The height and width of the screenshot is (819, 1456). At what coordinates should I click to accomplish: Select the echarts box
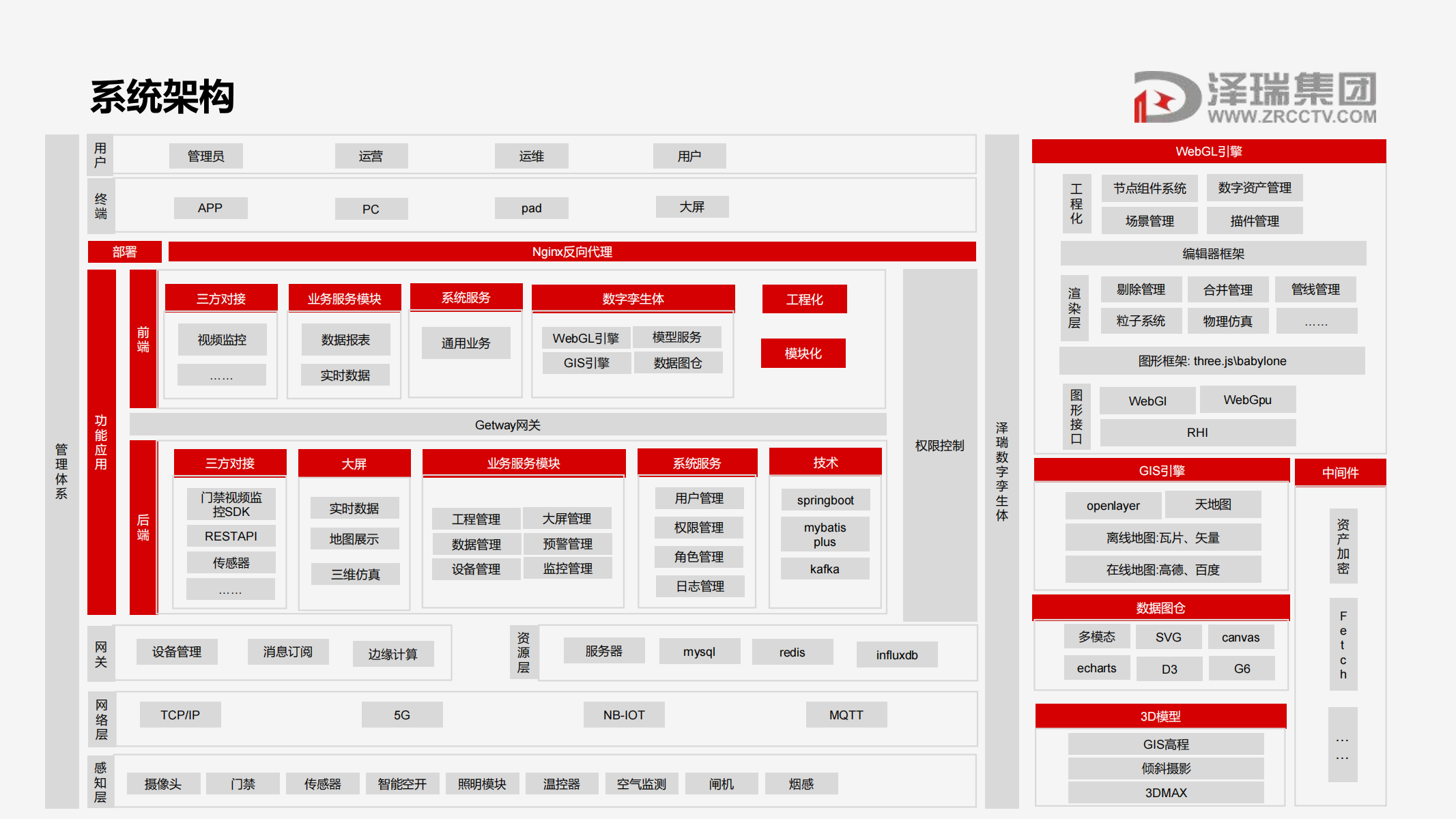[x=1096, y=668]
